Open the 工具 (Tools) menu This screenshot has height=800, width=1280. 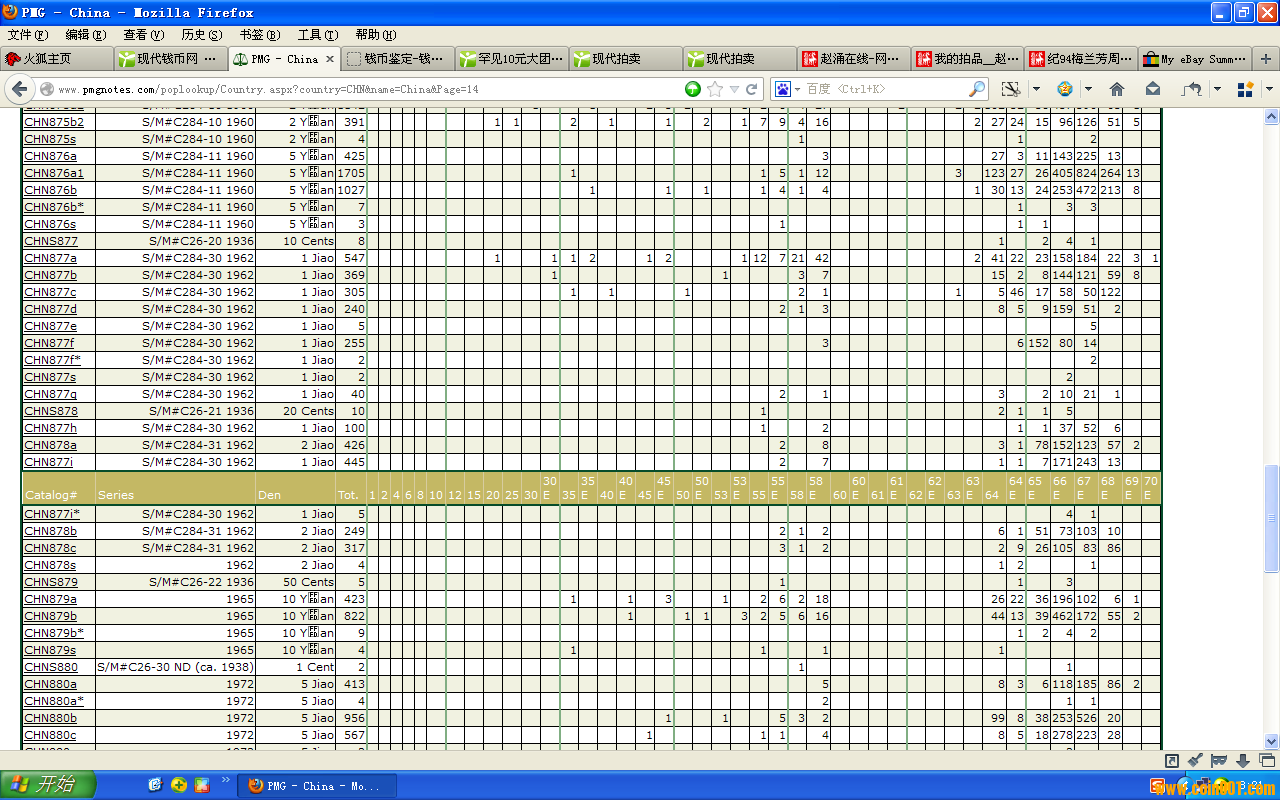pyautogui.click(x=315, y=35)
